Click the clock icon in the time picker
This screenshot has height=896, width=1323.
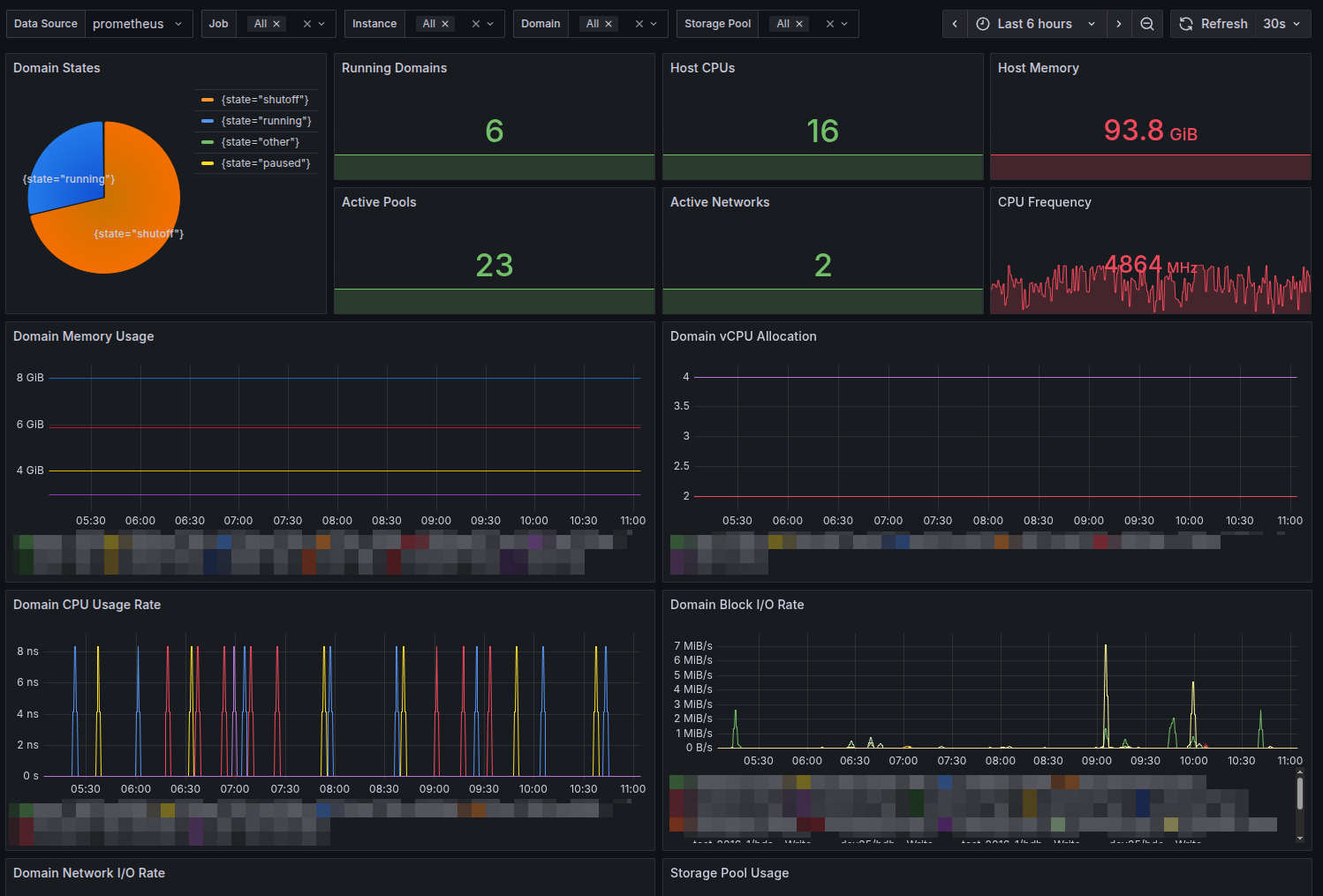click(982, 24)
